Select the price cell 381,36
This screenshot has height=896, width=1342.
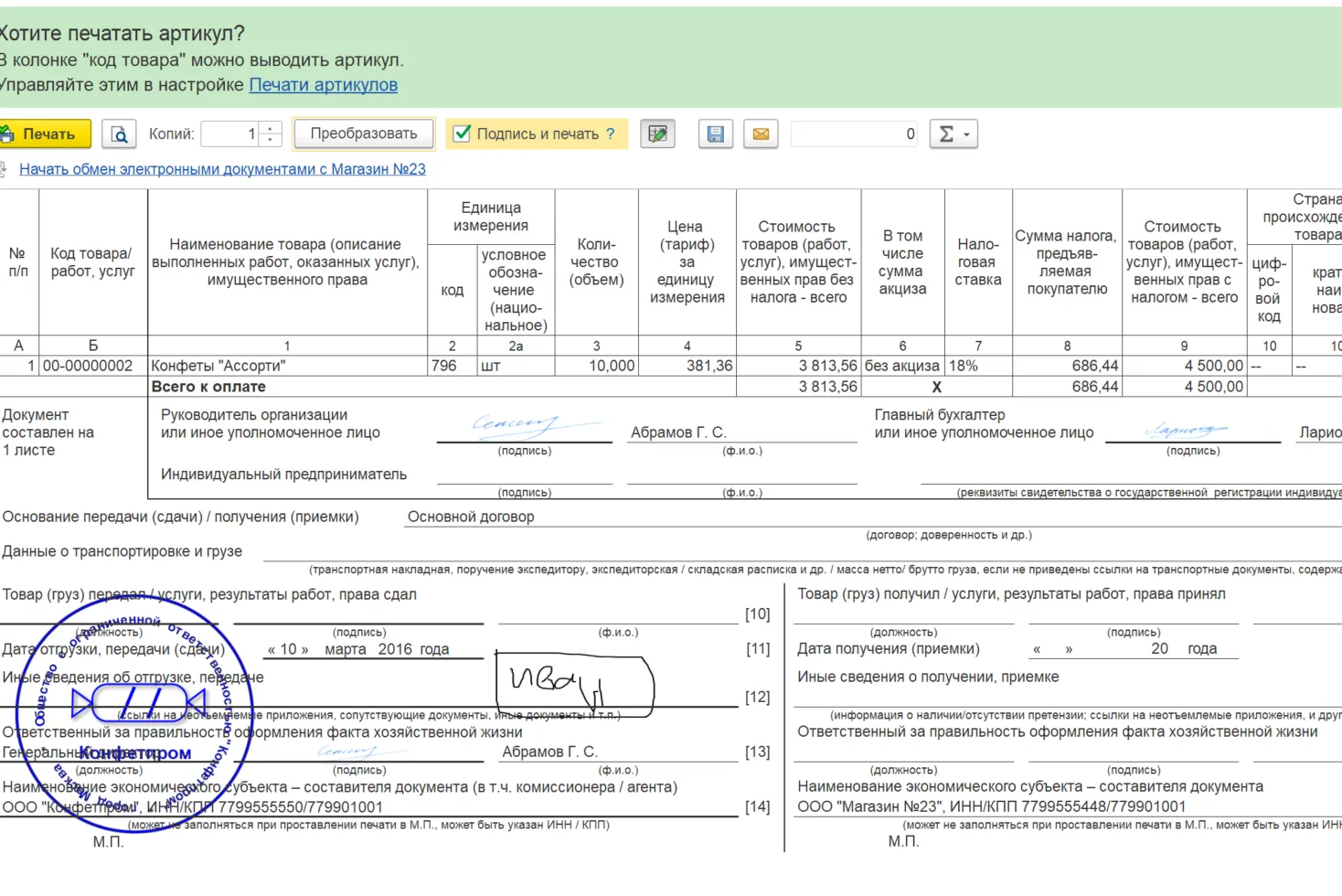click(x=687, y=366)
